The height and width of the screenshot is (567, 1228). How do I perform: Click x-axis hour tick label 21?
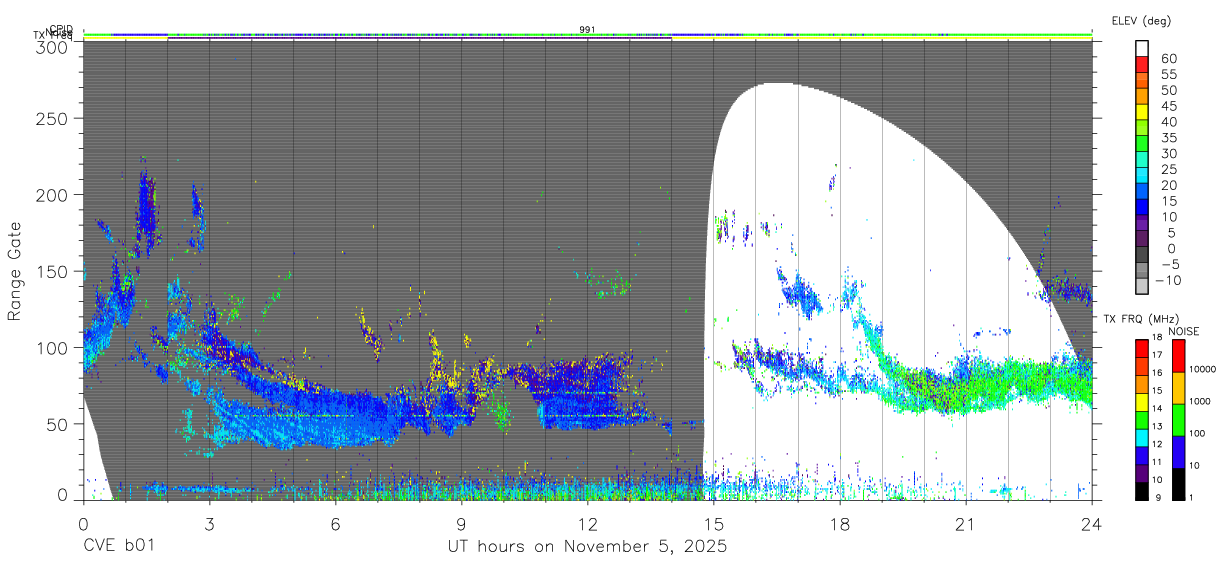pos(966,523)
